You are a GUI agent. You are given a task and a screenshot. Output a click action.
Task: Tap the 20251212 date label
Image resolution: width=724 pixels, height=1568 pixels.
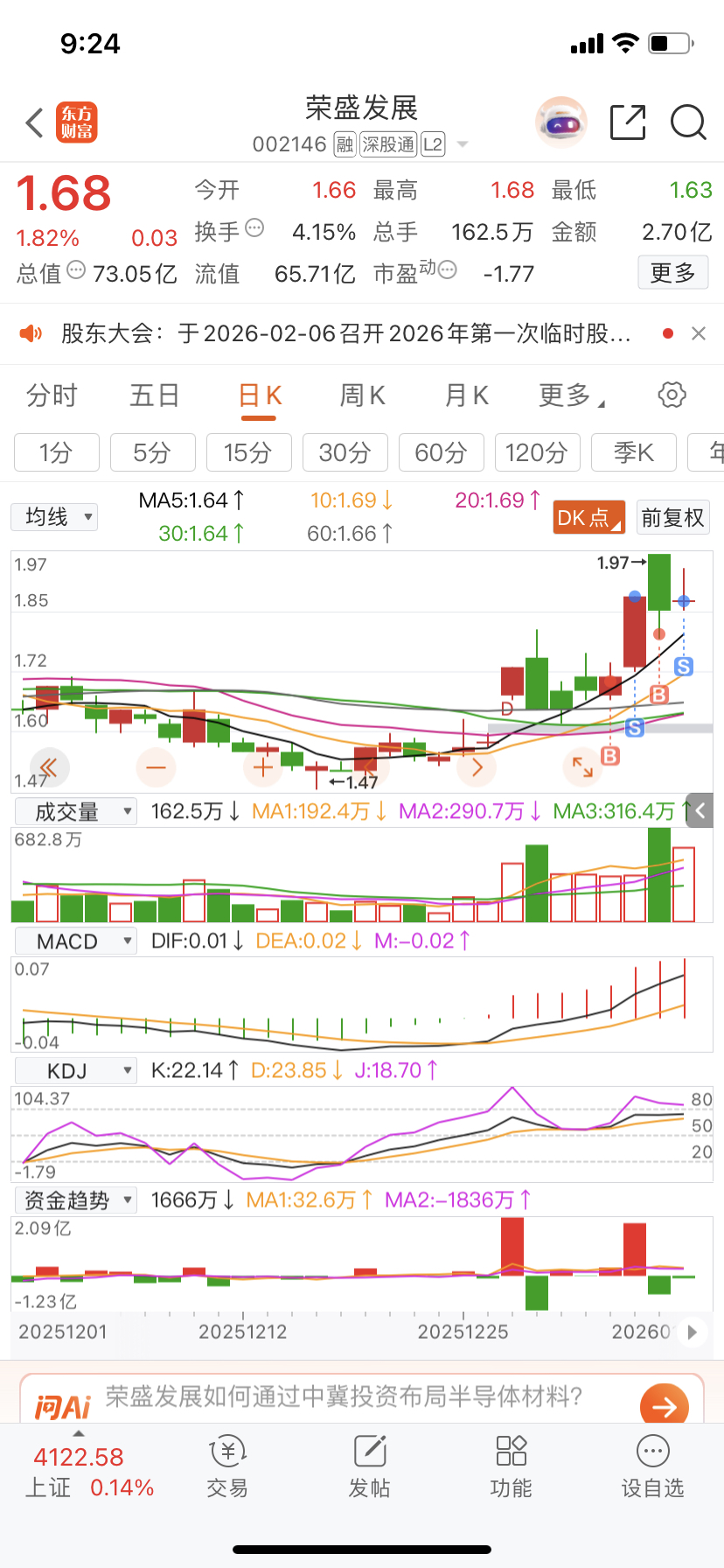(243, 1332)
